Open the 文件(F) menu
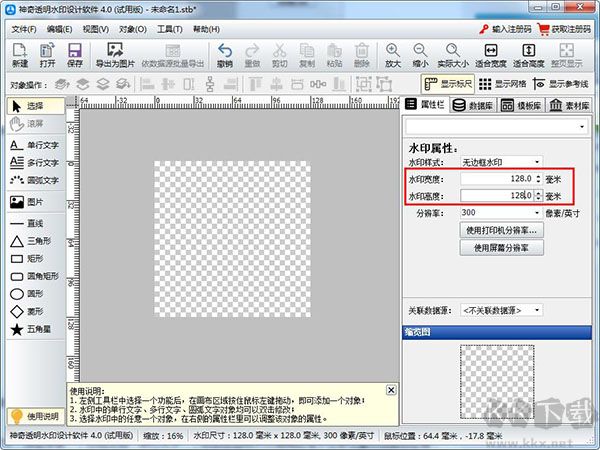 pyautogui.click(x=23, y=29)
